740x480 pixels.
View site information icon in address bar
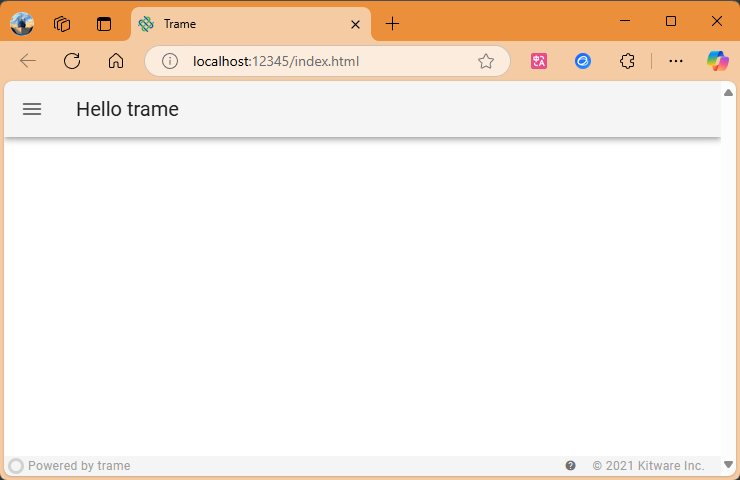coord(170,61)
